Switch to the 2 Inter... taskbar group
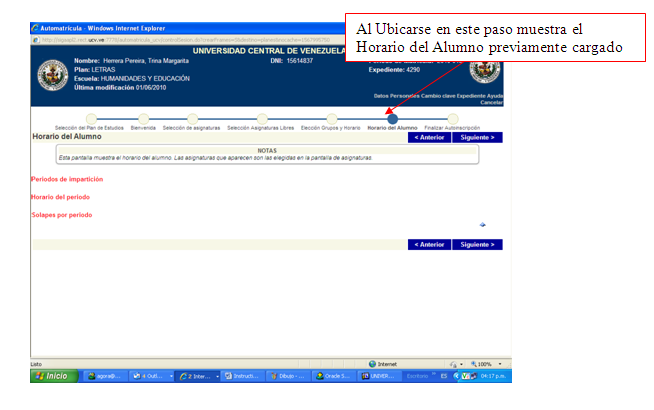This screenshot has height=410, width=654. pyautogui.click(x=195, y=376)
